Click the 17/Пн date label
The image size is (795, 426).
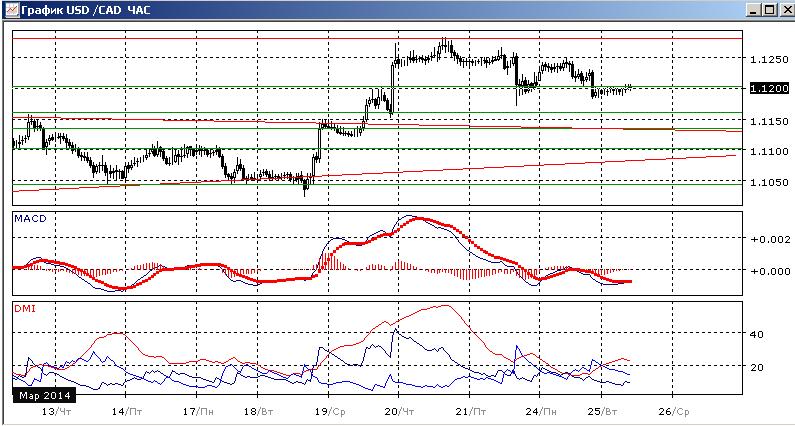pyautogui.click(x=198, y=411)
